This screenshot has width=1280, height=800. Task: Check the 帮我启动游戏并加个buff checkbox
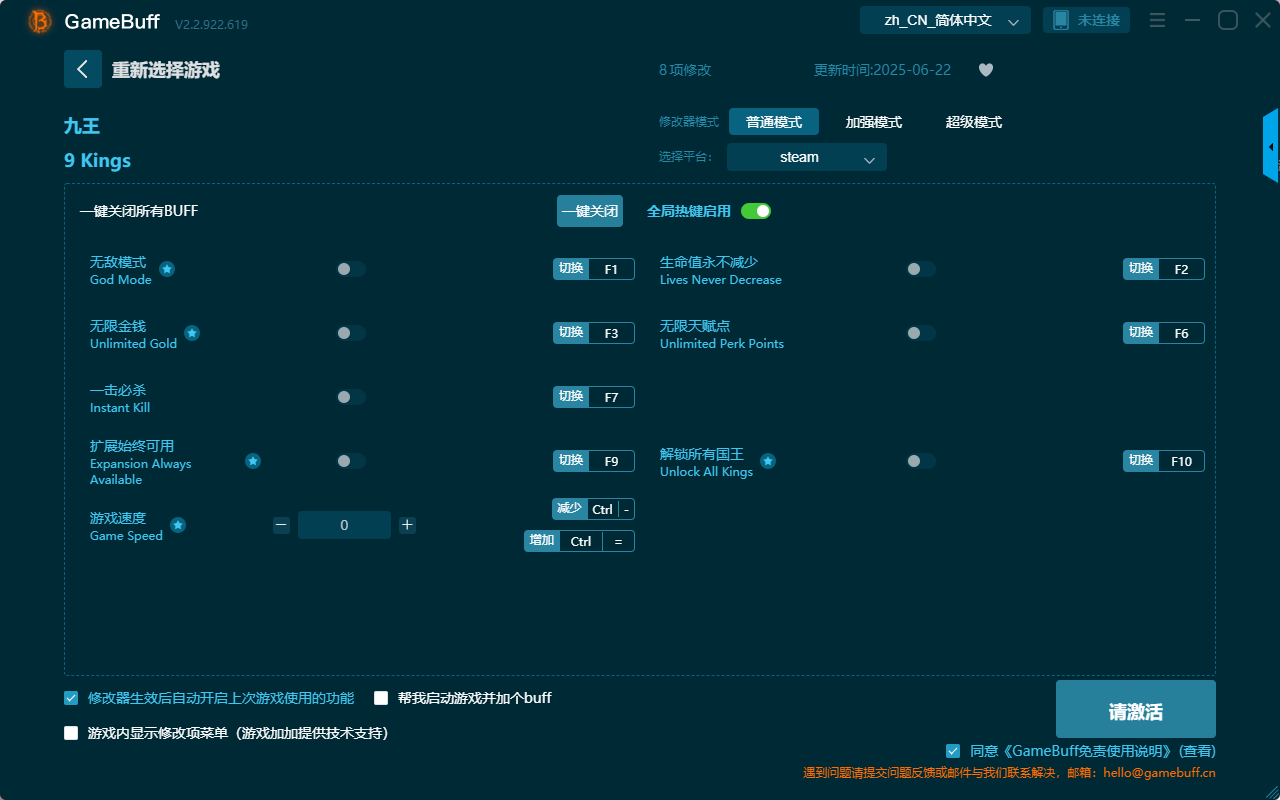(381, 698)
